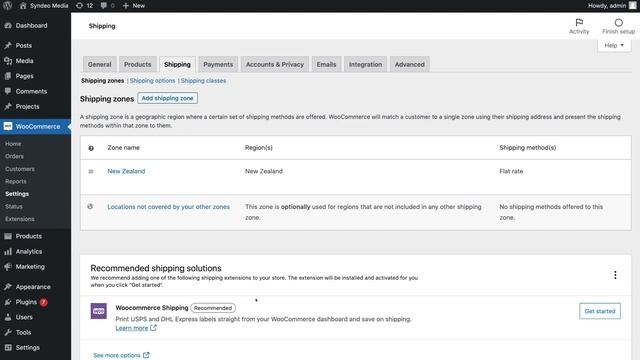Open the Help dropdown

tap(614, 45)
